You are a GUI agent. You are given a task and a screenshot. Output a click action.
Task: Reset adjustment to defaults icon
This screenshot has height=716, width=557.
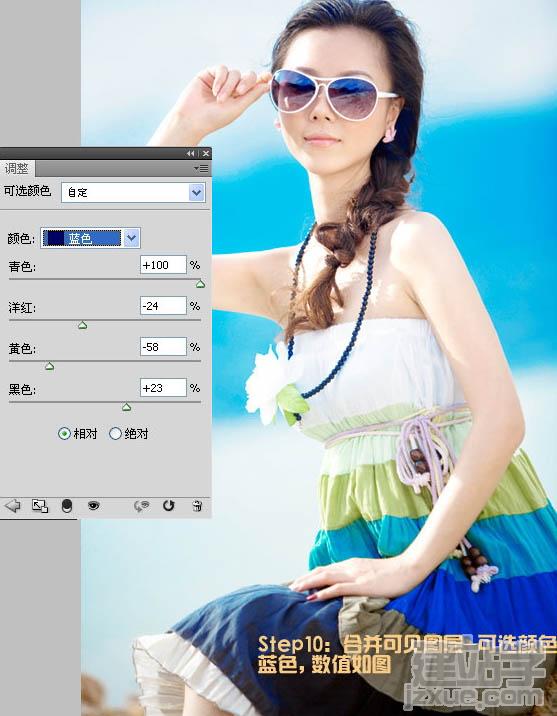tap(169, 505)
